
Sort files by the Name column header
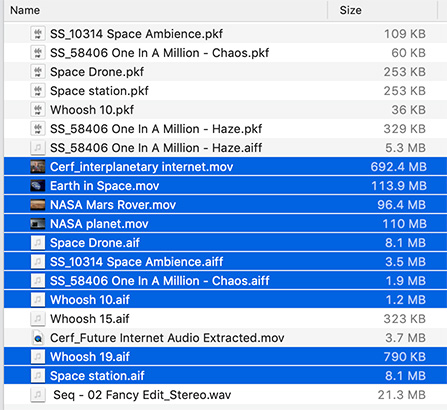[x=25, y=10]
